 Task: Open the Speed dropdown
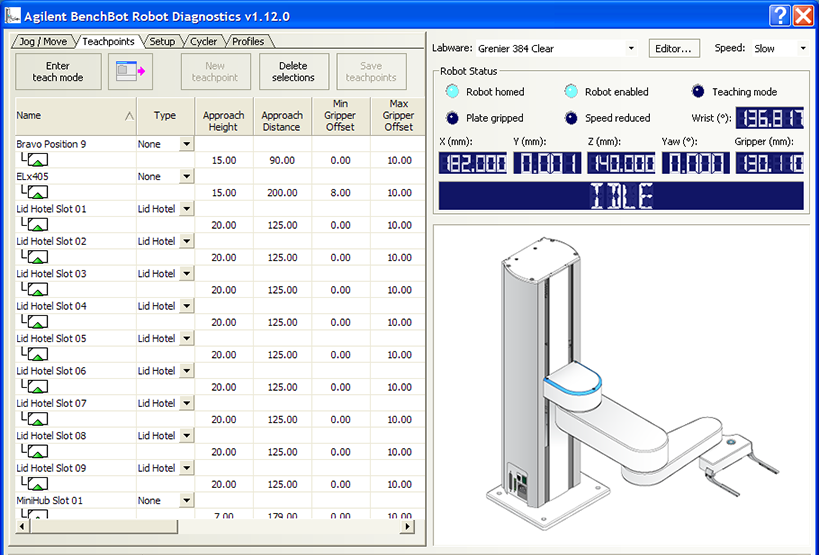(x=802, y=48)
